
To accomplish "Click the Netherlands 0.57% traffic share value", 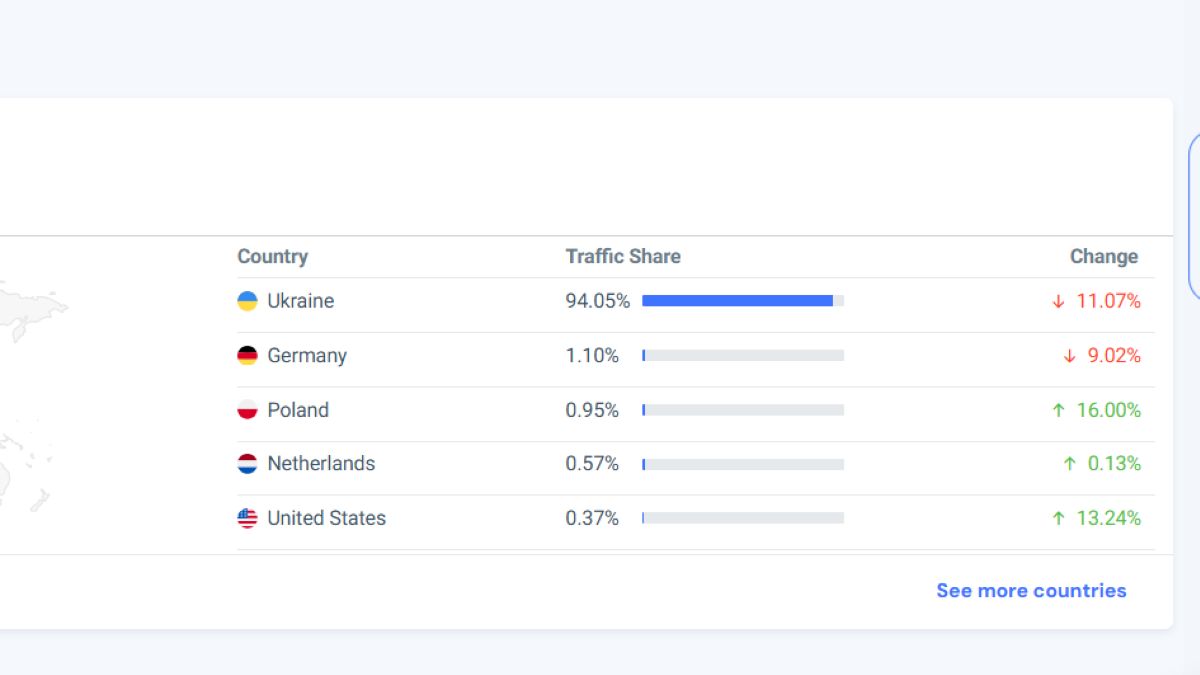I will click(x=592, y=464).
